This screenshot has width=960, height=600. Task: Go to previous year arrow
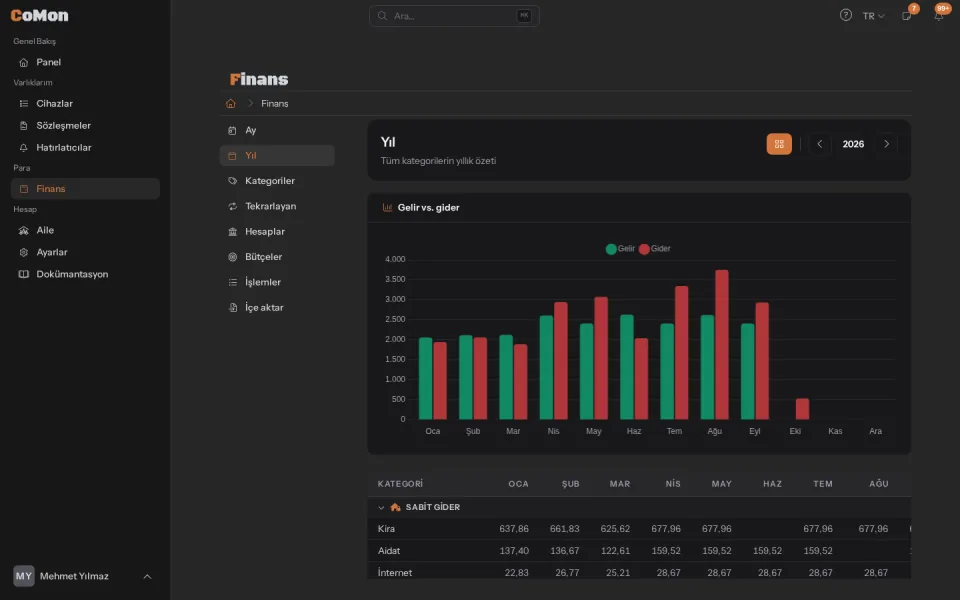[x=819, y=144]
